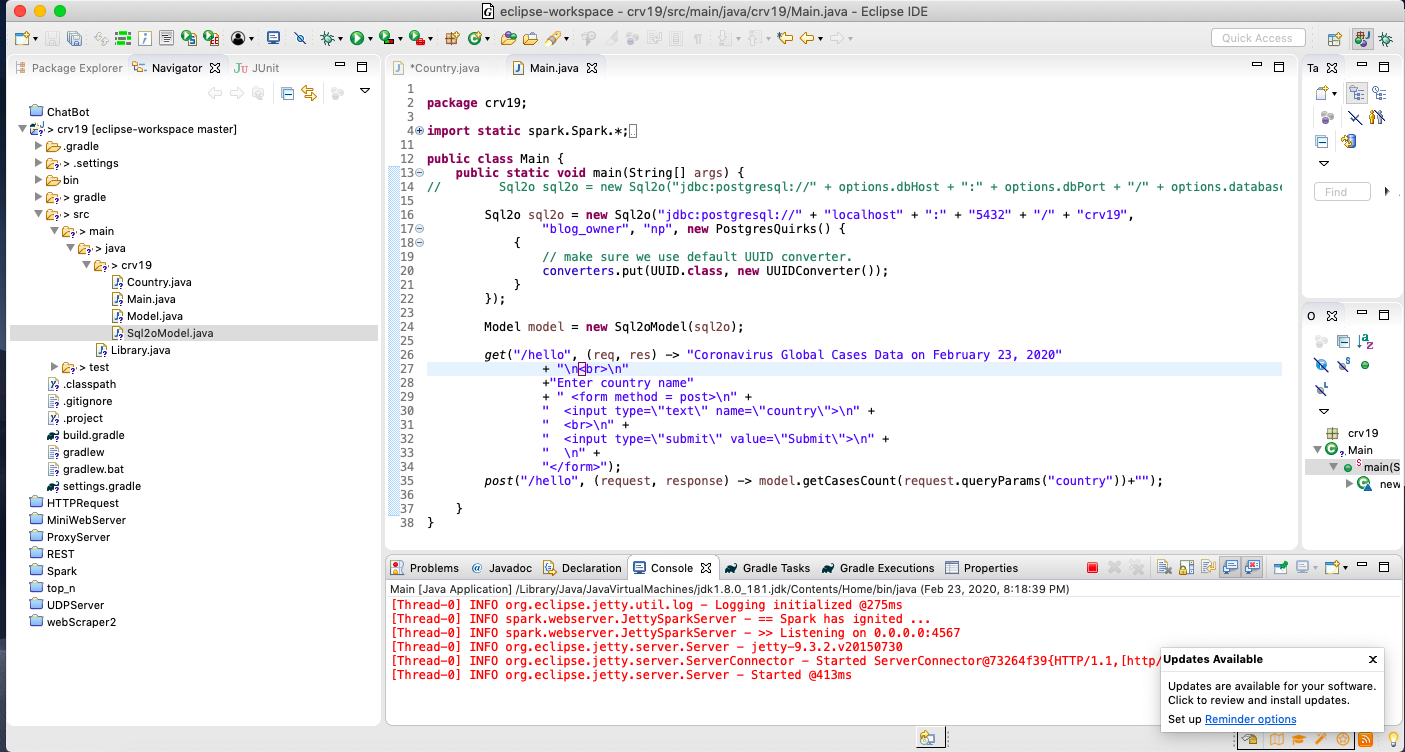Click the Debug bug icon in toolbar
The height and width of the screenshot is (752, 1405).
coord(327,38)
